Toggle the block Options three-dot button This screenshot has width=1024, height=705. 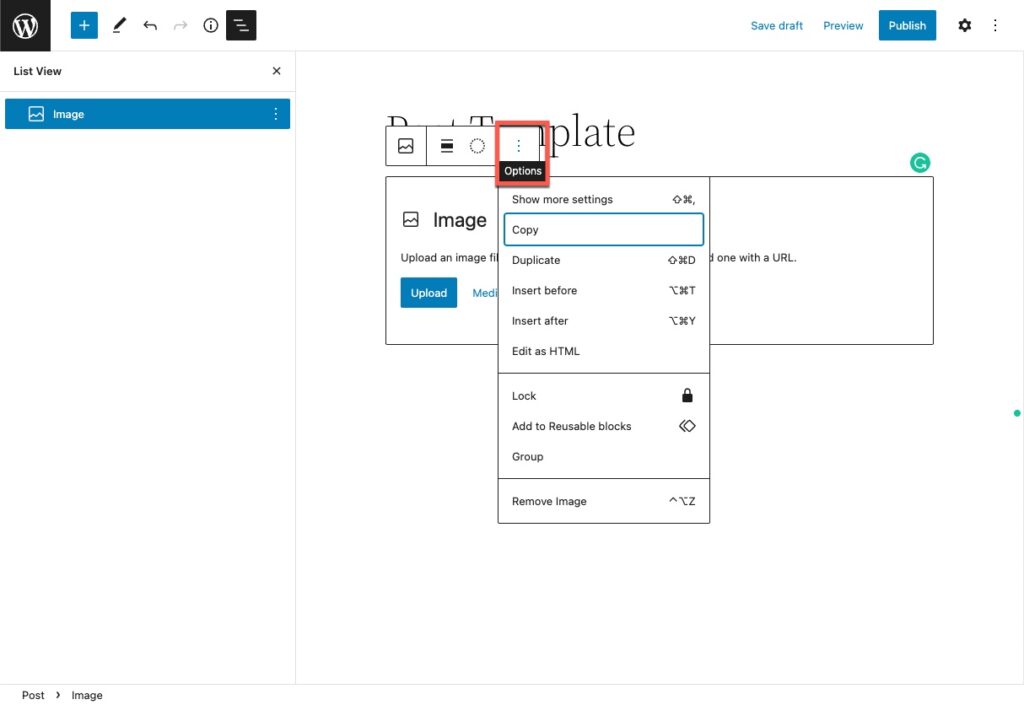coord(519,146)
